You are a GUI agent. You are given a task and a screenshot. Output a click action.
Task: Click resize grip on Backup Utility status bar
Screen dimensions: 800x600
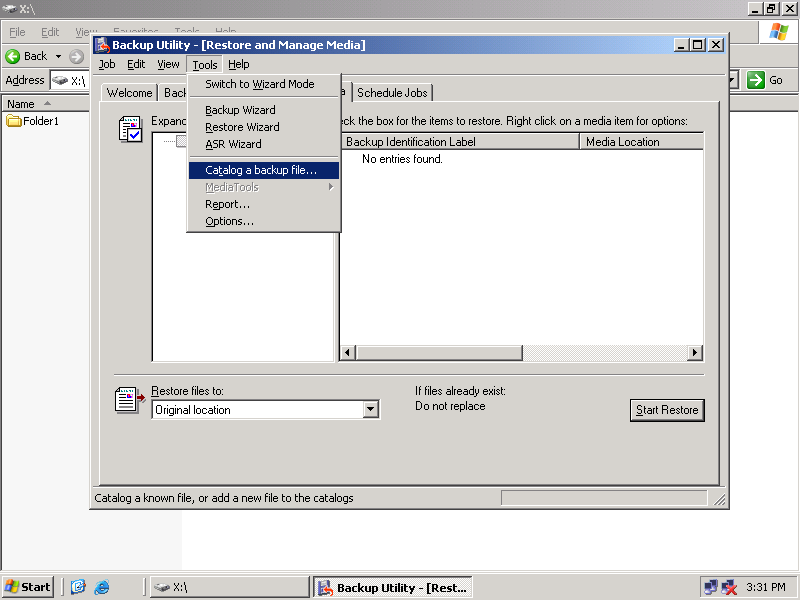(719, 499)
